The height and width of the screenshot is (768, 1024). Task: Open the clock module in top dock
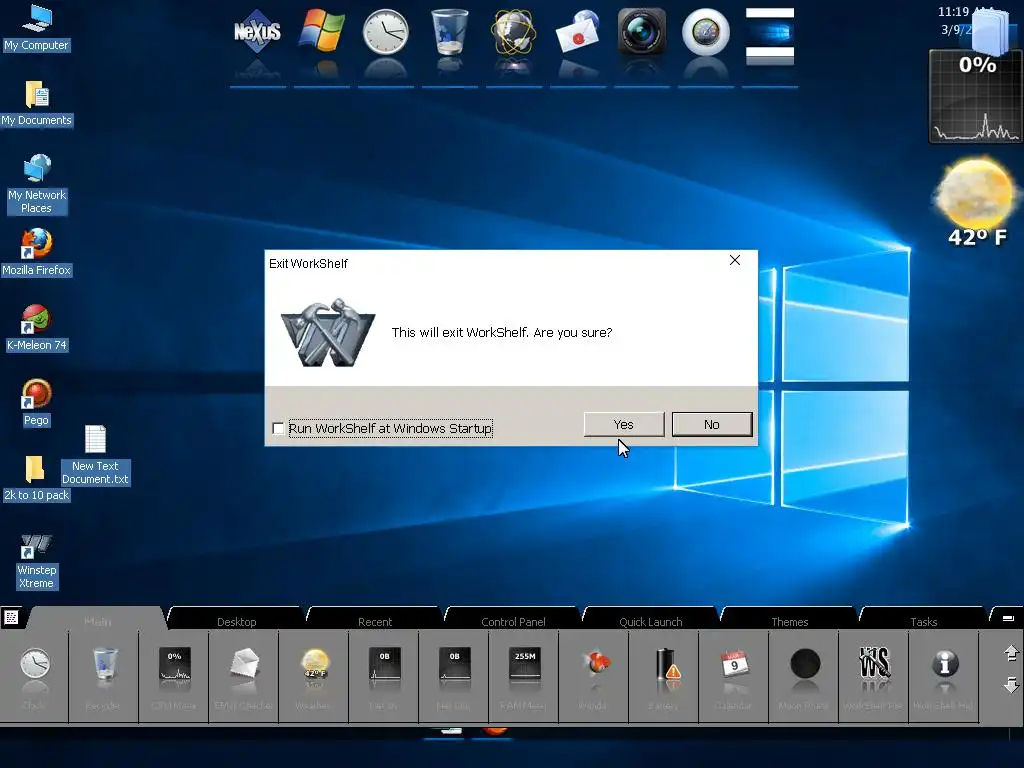[385, 31]
